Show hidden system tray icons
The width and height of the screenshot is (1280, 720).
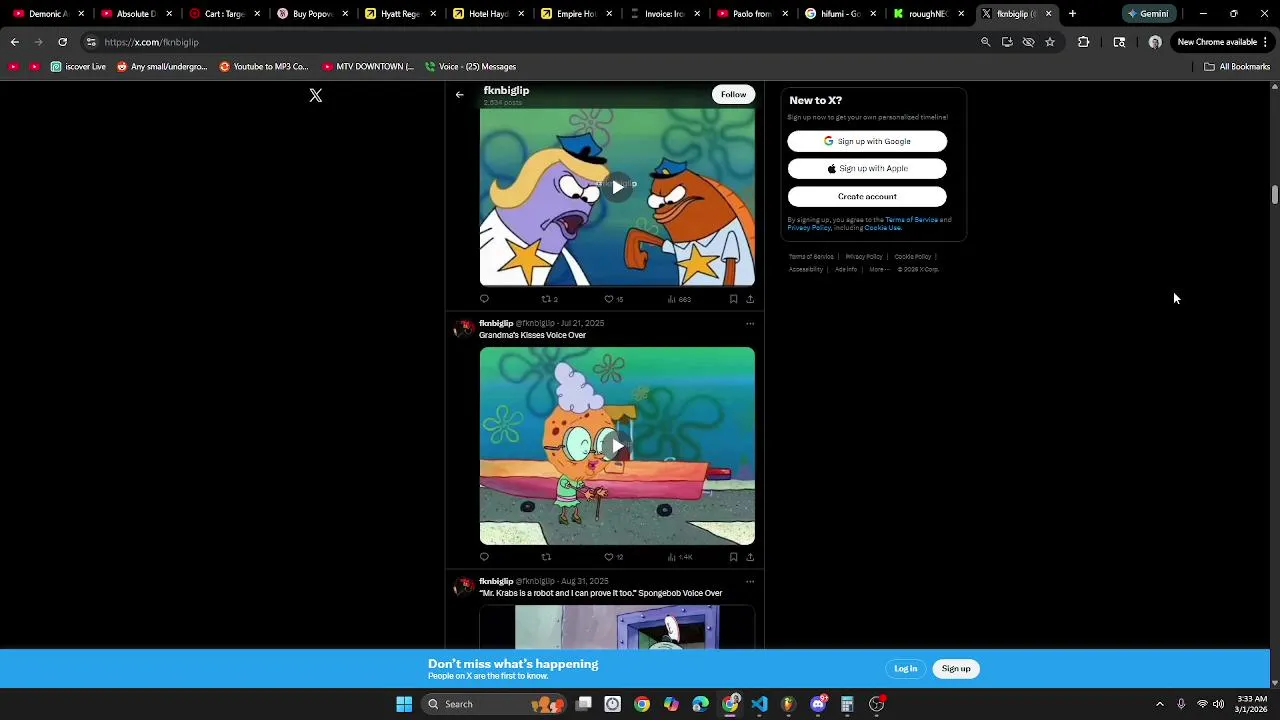[1160, 704]
